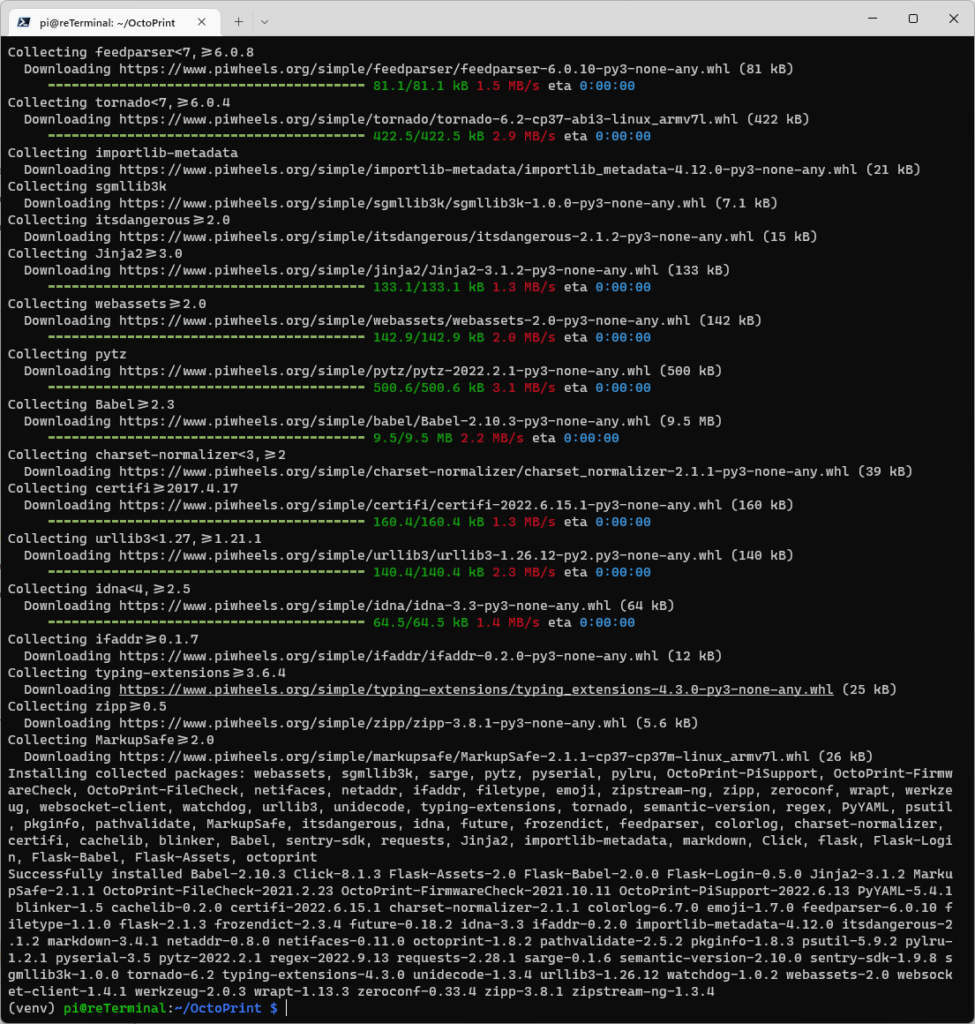Click 'Collecting webassets≥2.0' line
975x1024 pixels.
[107, 304]
